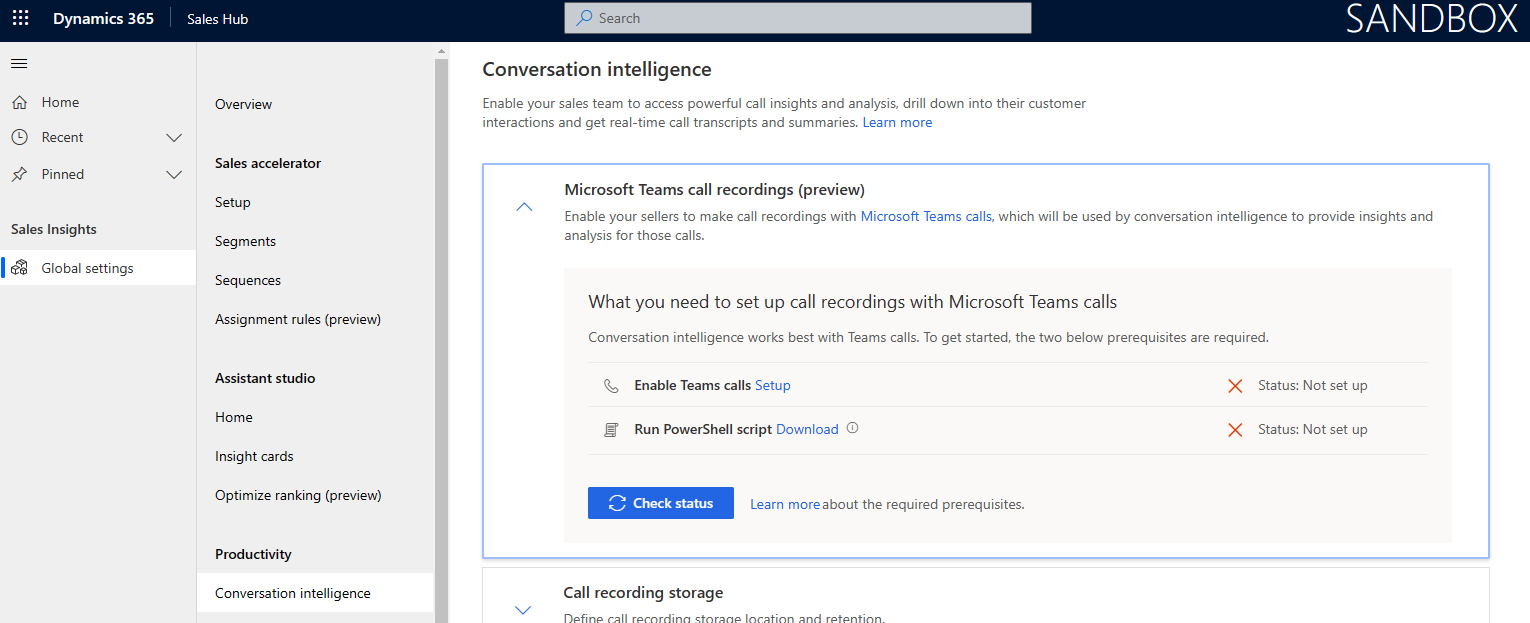1530x623 pixels.
Task: Click the Home house icon
Action: (x=19, y=102)
